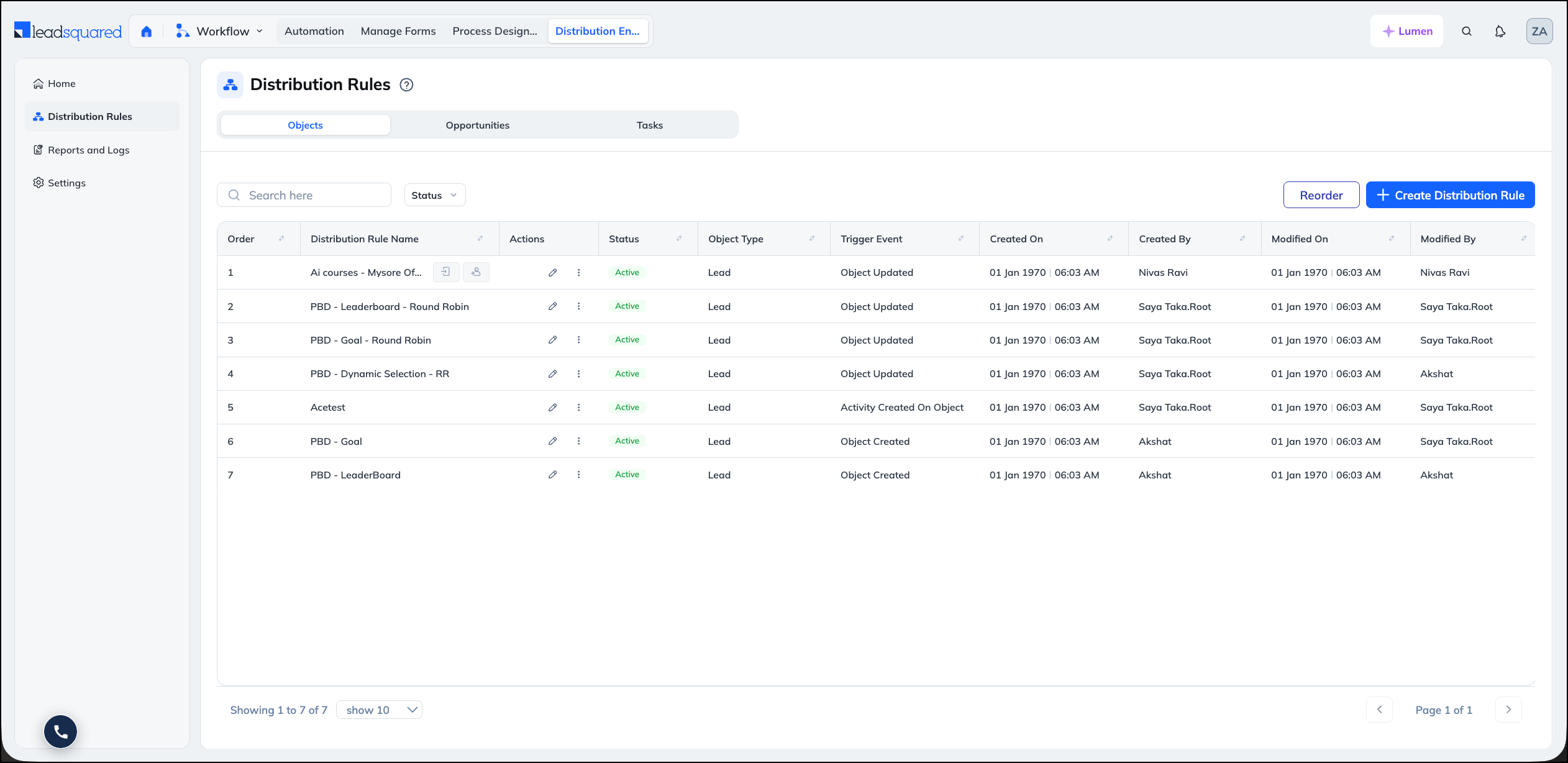Open more options for PBD - LeaderBoard
Image resolution: width=1568 pixels, height=763 pixels.
pyautogui.click(x=578, y=475)
